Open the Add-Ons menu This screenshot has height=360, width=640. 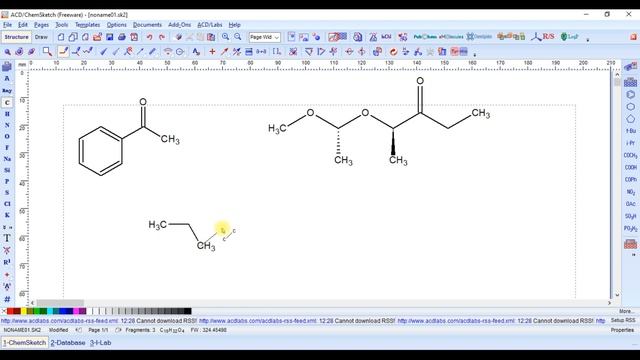(179, 25)
